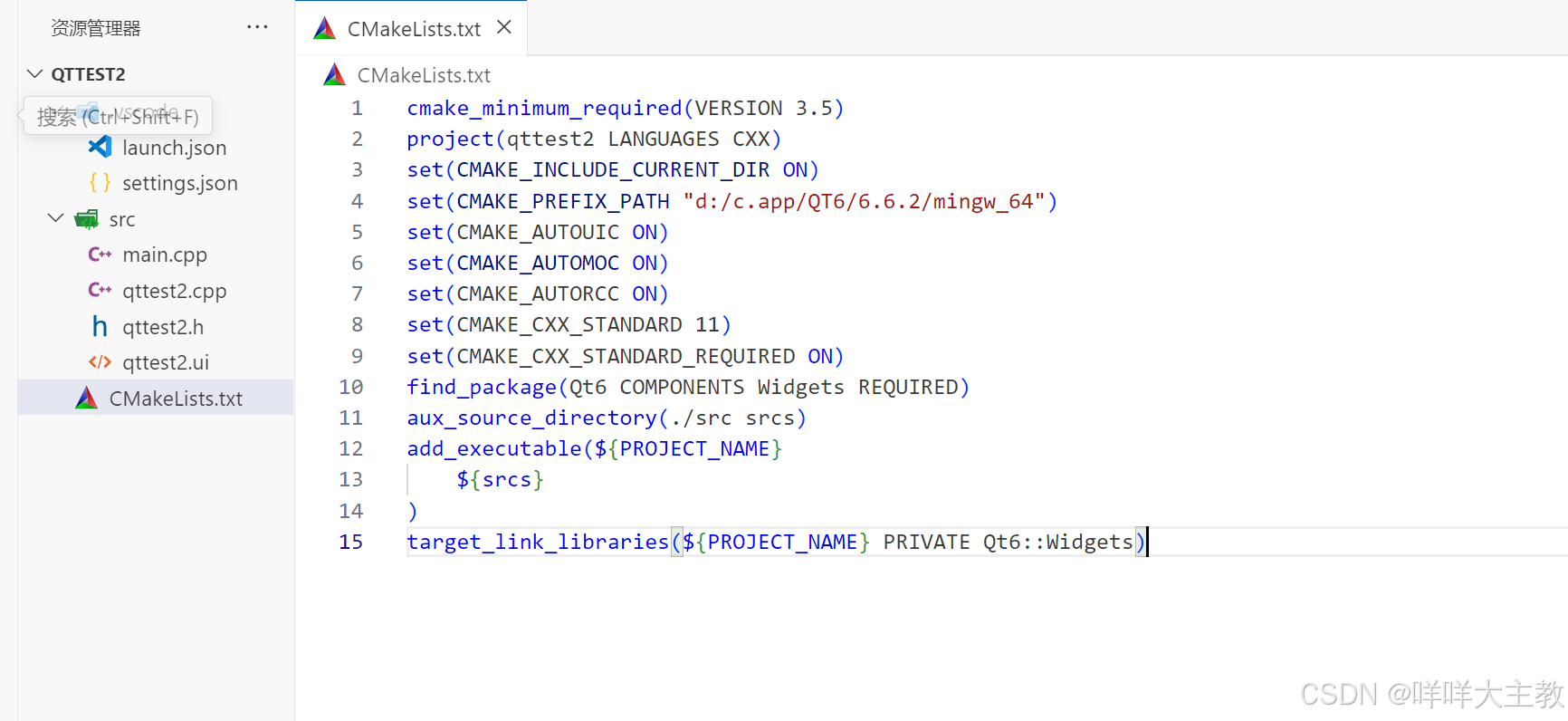Click the VS Code icon beside launch.json

[x=100, y=147]
